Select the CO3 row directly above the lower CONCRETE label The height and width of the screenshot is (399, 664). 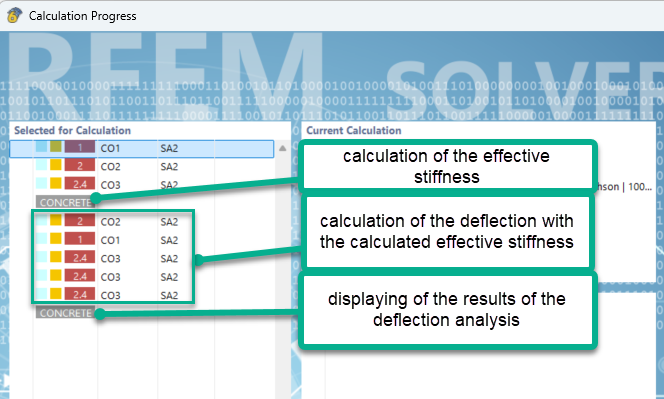110,295
